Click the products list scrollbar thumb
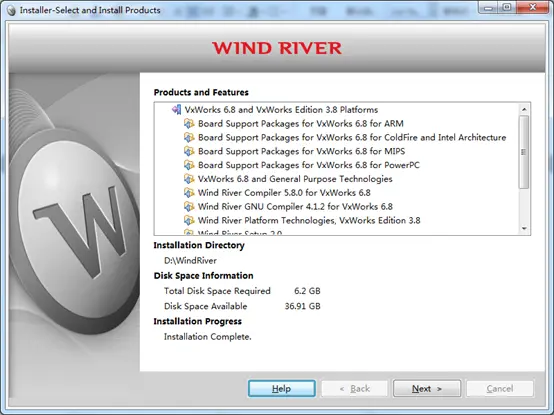Viewport: 554px width, 415px height. point(524,152)
